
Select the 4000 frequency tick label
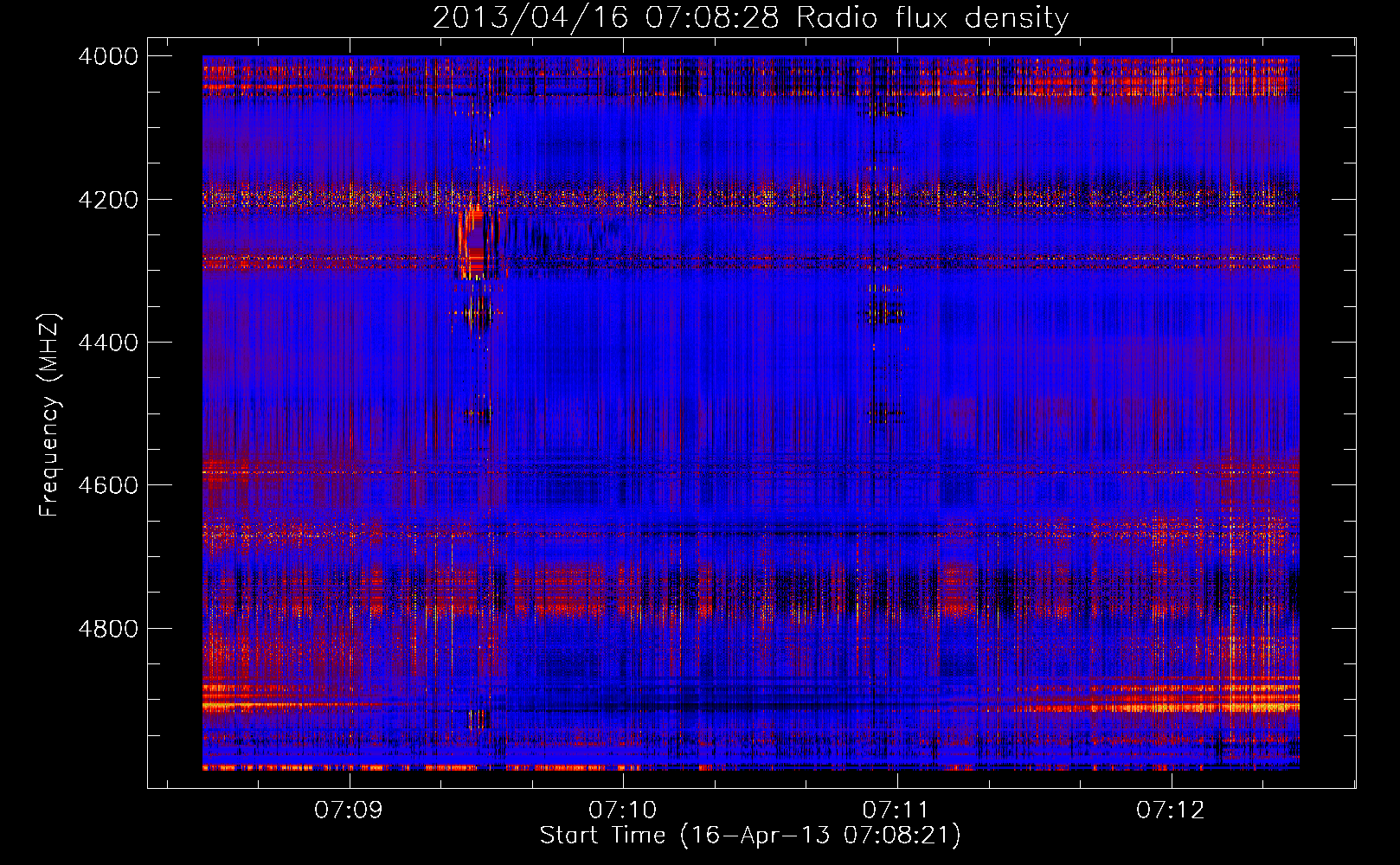pos(108,56)
